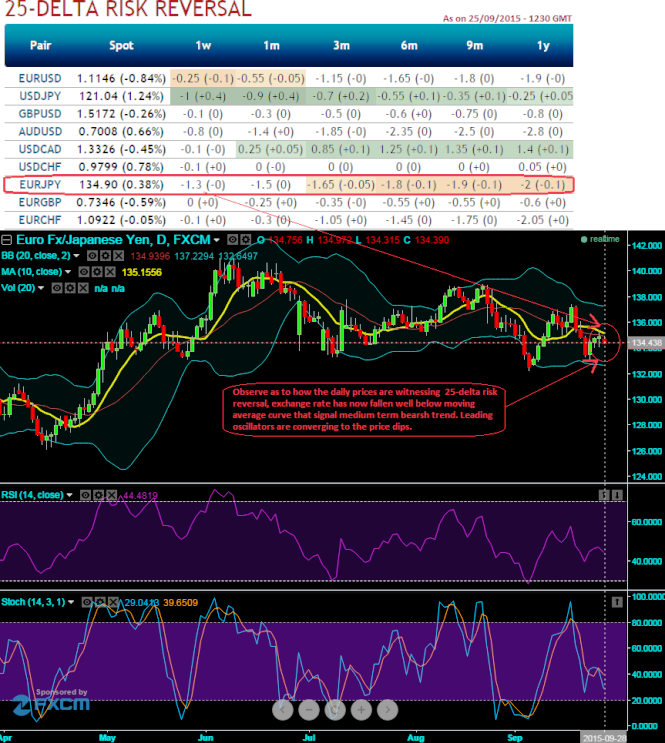Select the 1m column header
Image resolution: width=665 pixels, height=743 pixels.
(272, 45)
